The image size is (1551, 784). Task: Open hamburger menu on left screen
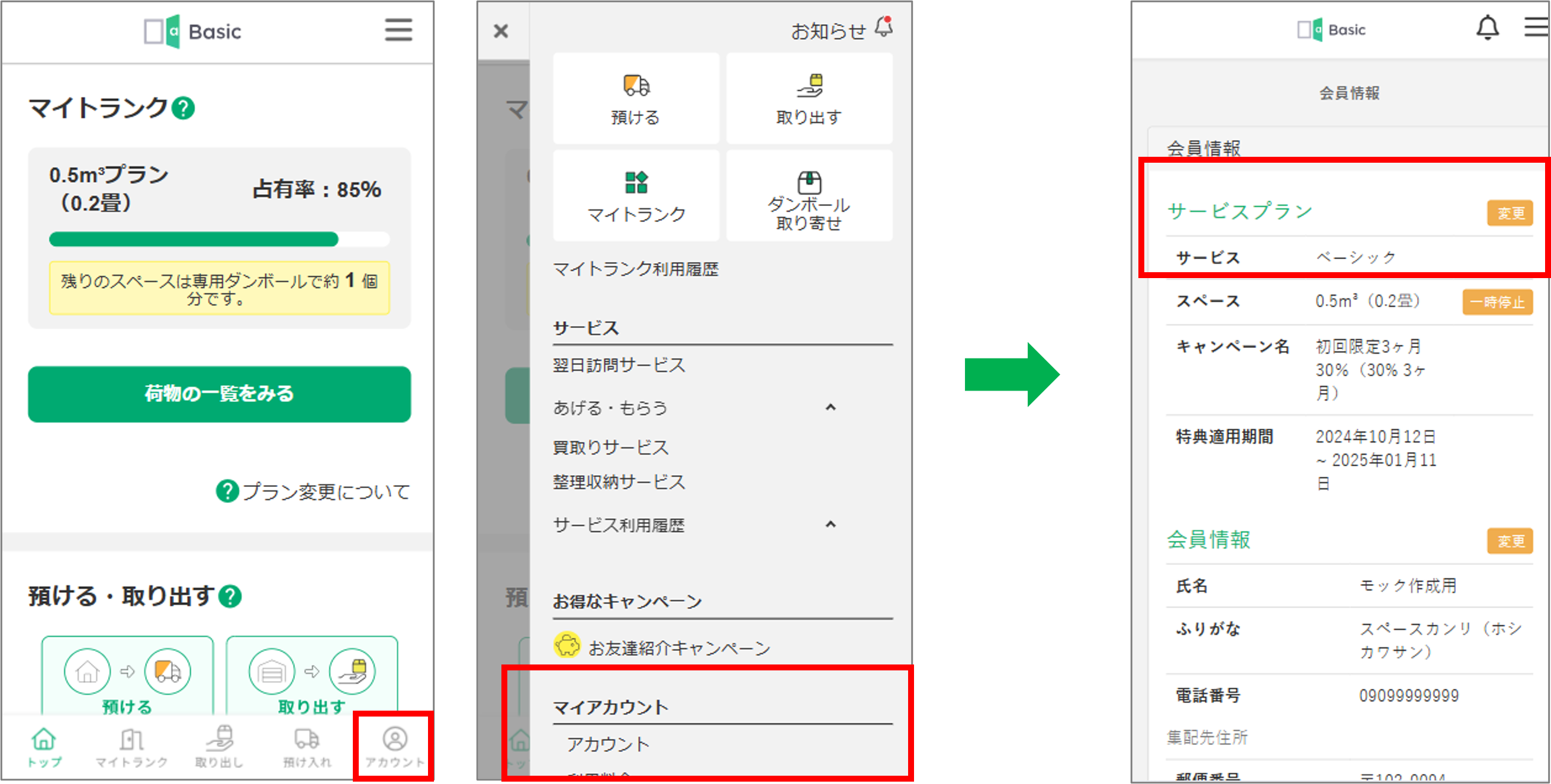point(398,30)
